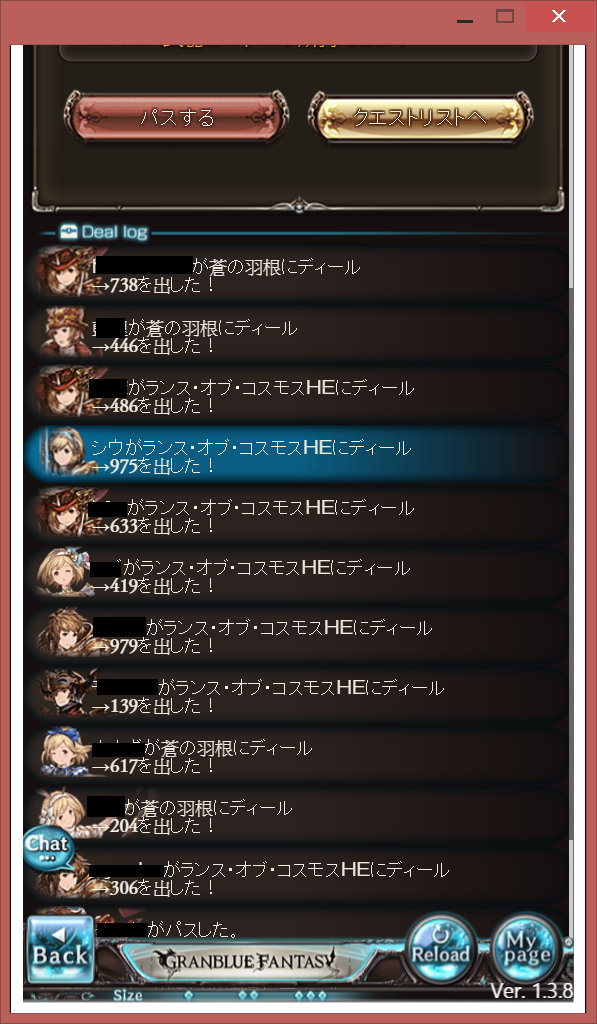This screenshot has width=597, height=1024.
Task: Minimize the game window
Action: click(465, 16)
